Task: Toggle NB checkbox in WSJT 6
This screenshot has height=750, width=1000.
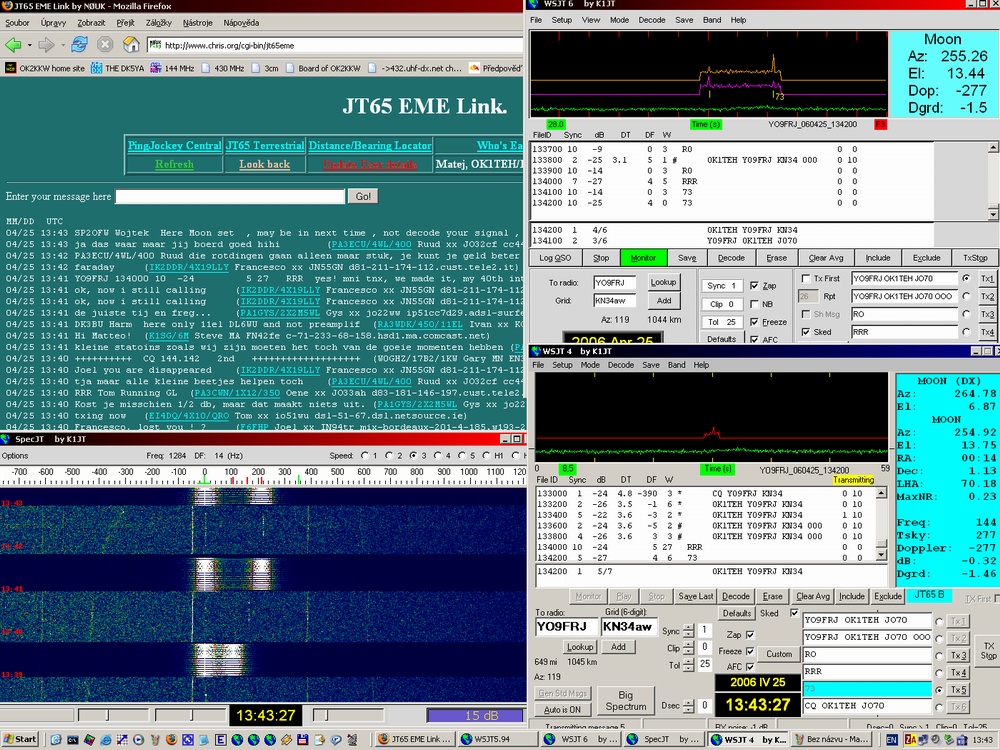Action: [754, 304]
